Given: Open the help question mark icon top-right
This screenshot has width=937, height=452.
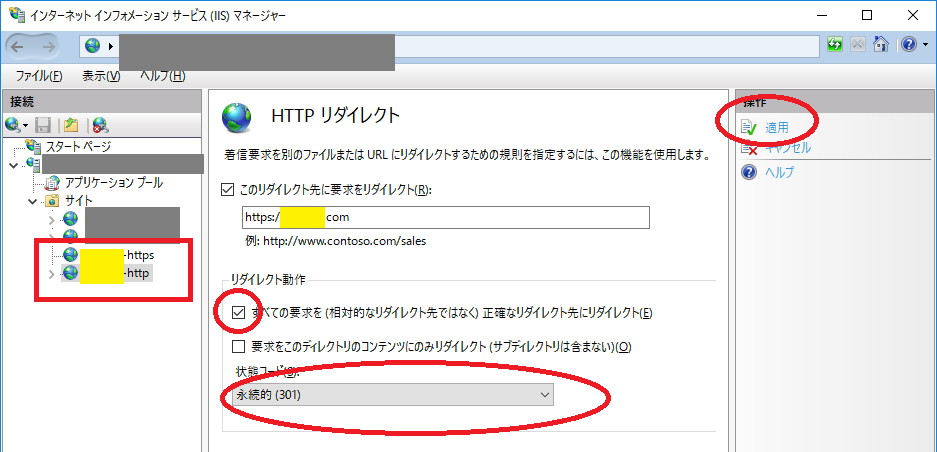Looking at the screenshot, I should (907, 45).
